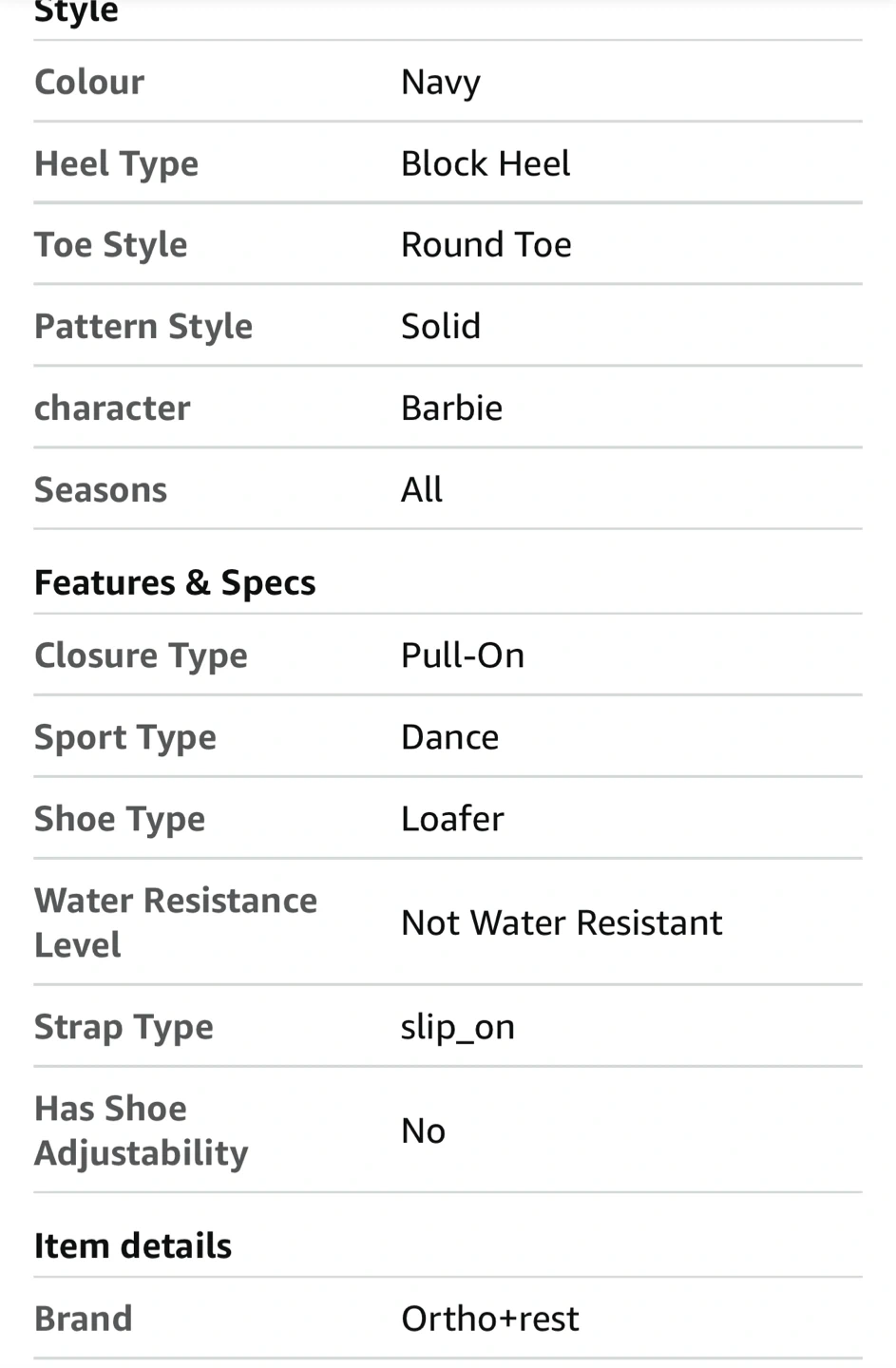896x1368 pixels.
Task: Tap the Seasons row label
Action: pos(101,490)
